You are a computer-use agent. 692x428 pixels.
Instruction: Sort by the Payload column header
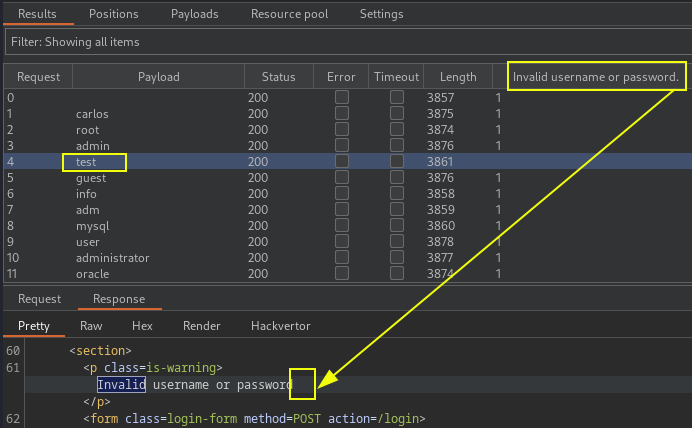[158, 77]
